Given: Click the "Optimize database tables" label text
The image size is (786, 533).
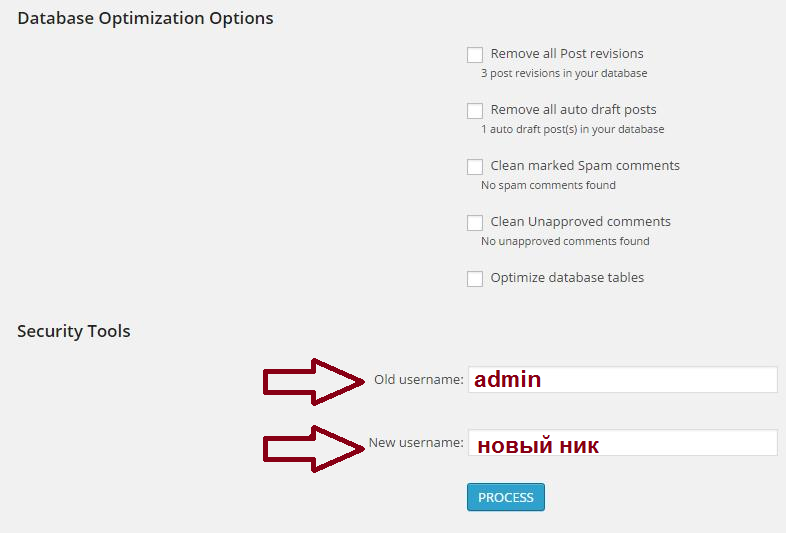Looking at the screenshot, I should tap(567, 278).
